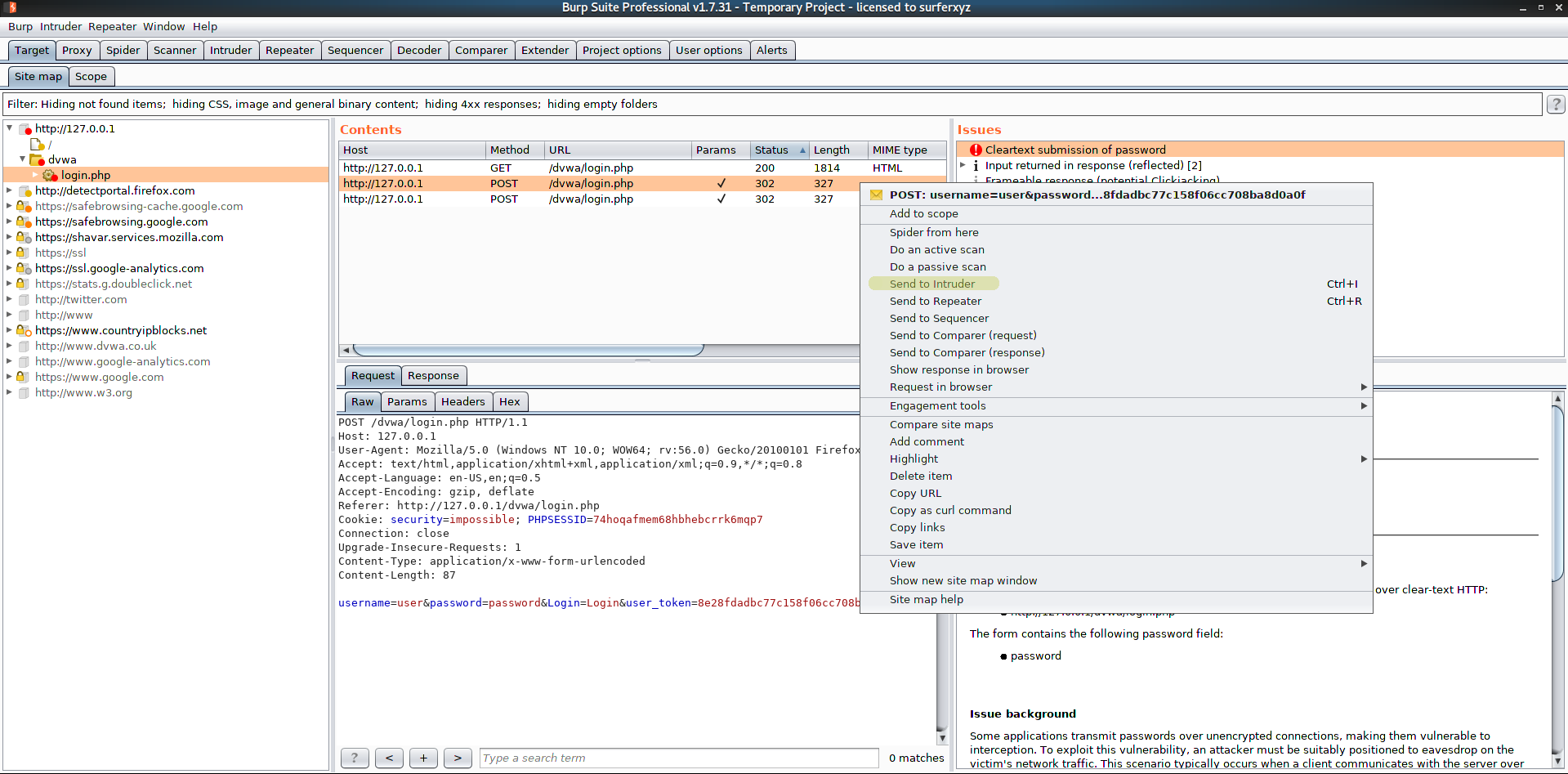Click the filter help question mark icon
This screenshot has height=774, width=1568.
(1556, 104)
